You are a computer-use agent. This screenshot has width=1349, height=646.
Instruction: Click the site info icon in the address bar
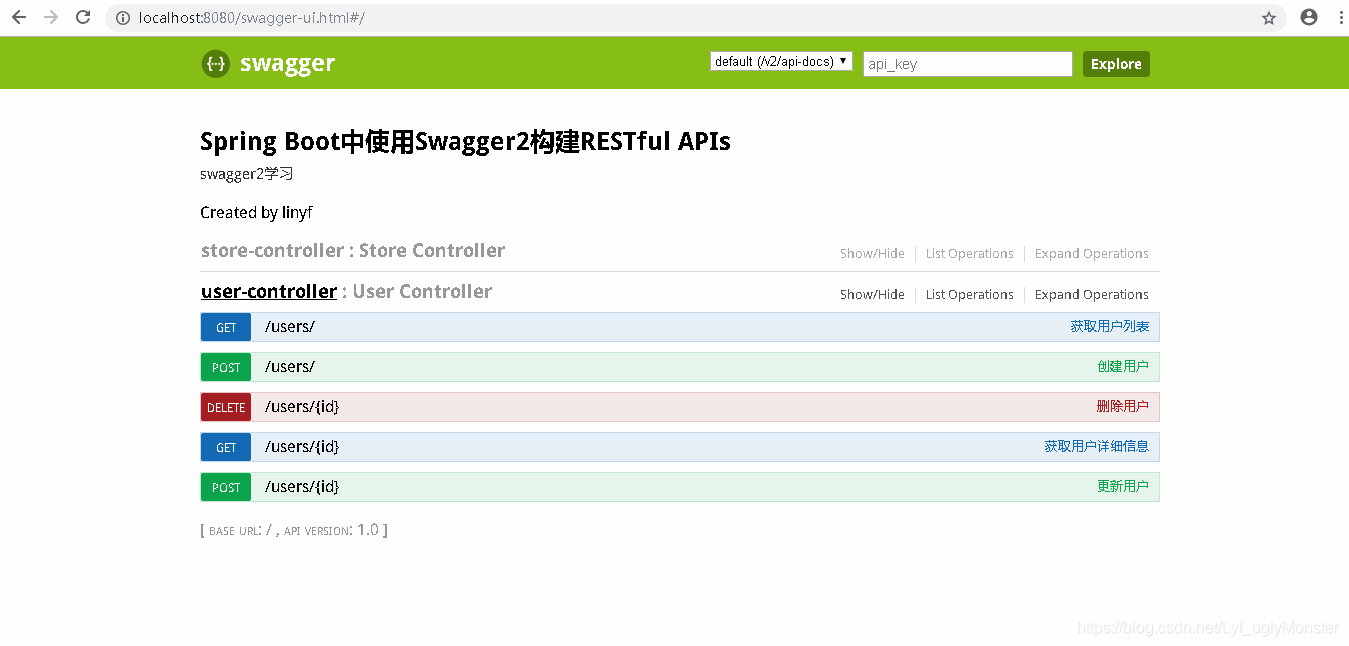(x=123, y=18)
